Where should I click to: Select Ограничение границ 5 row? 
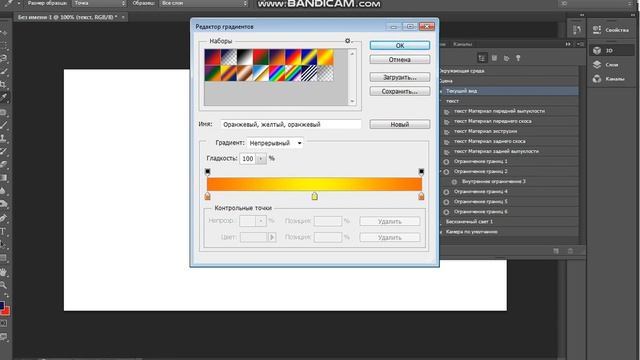[x=509, y=202]
